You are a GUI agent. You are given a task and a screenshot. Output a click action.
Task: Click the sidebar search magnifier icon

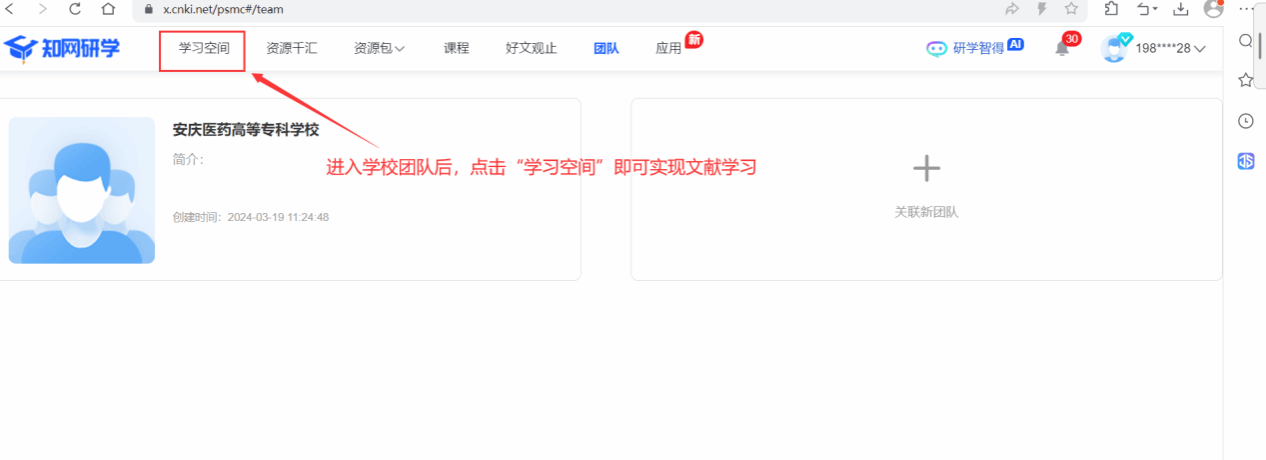tap(1246, 41)
